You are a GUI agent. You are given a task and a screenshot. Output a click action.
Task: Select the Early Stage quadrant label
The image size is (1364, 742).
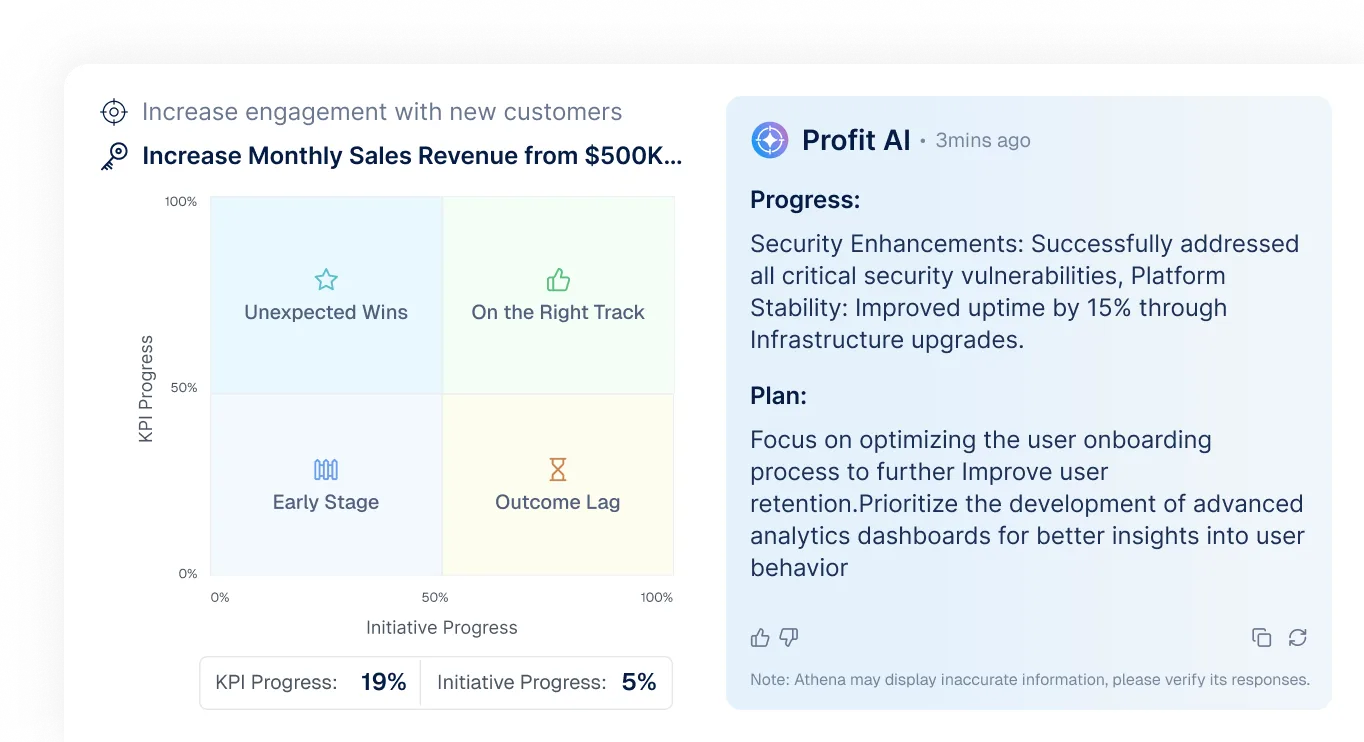[x=326, y=502]
